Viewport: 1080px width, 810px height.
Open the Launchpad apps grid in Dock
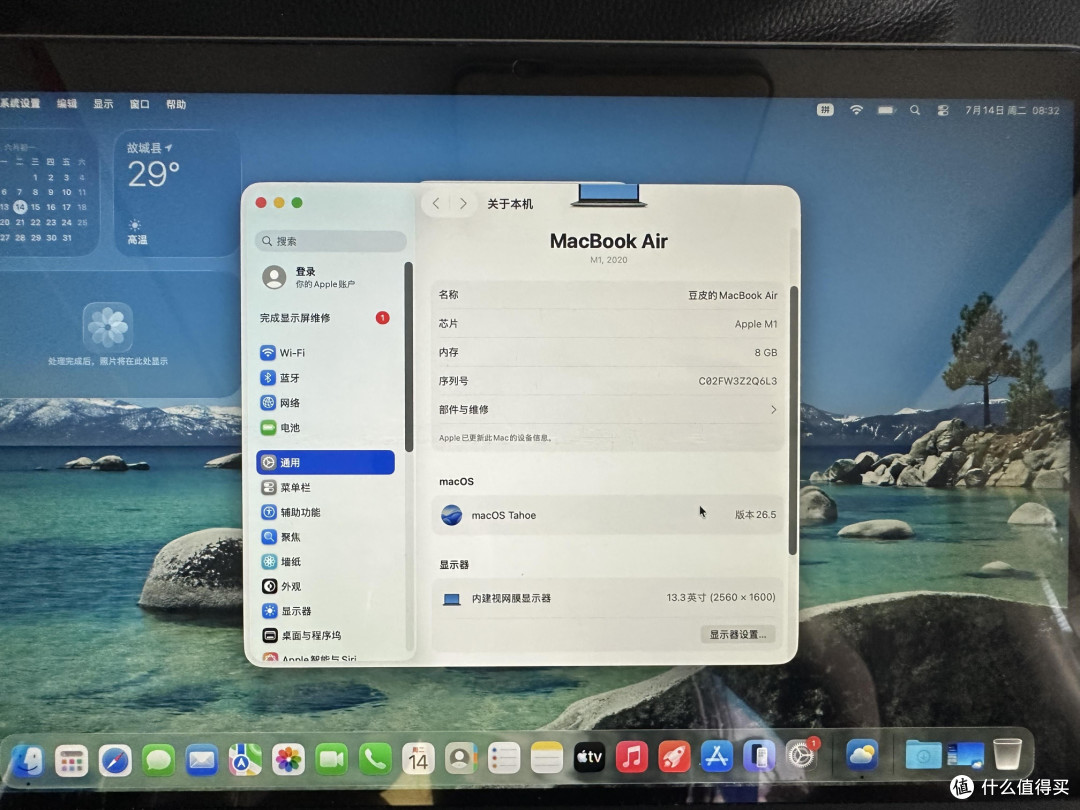tap(72, 760)
